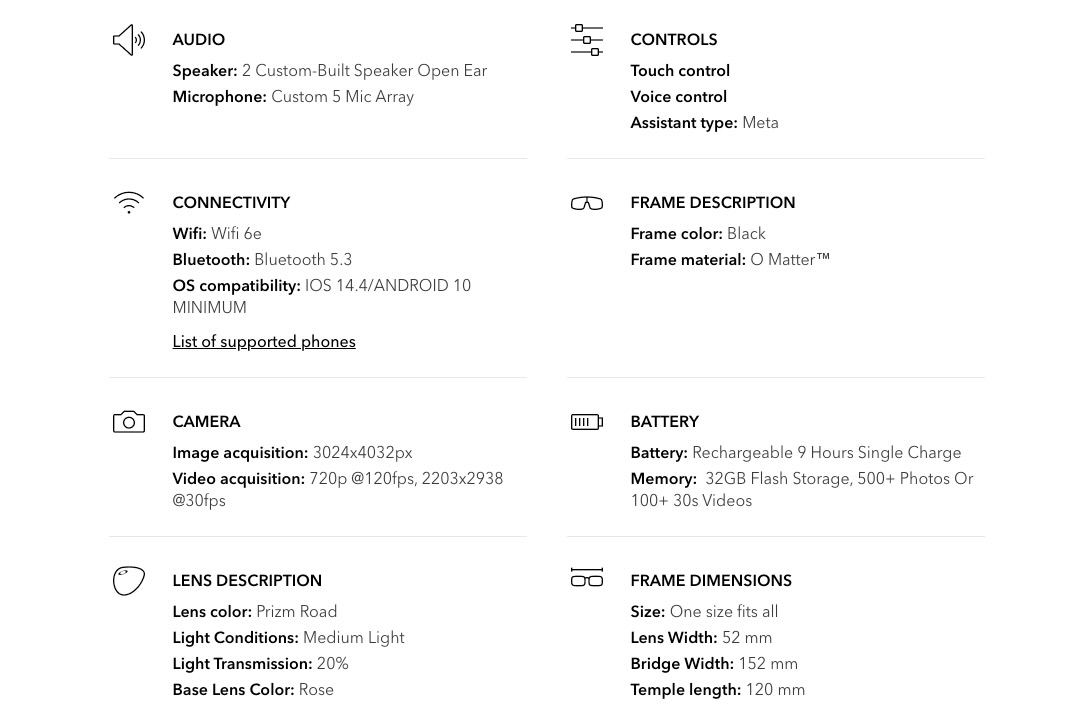Click the Lens Description lens icon
Screen dimensions: 1070x713
coord(129,581)
